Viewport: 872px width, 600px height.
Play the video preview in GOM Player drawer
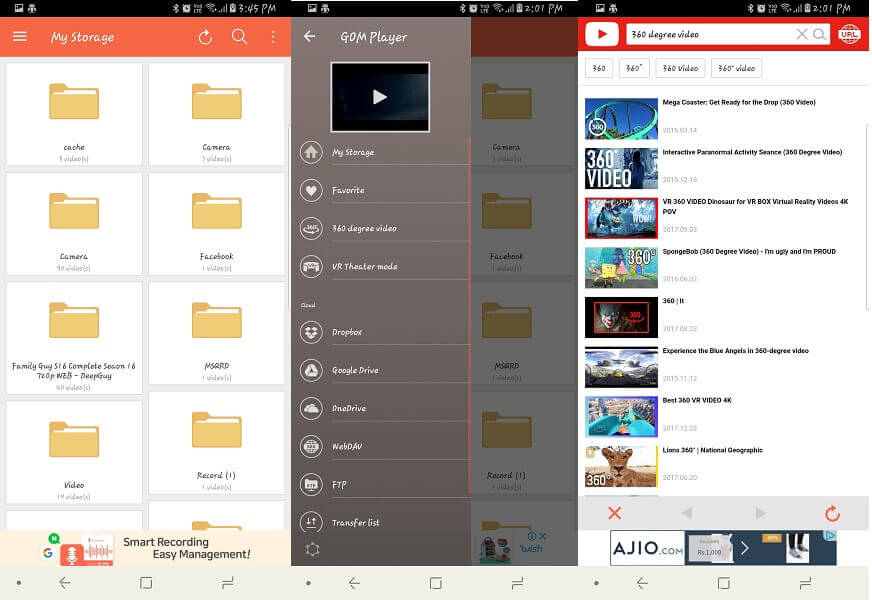pyautogui.click(x=380, y=97)
